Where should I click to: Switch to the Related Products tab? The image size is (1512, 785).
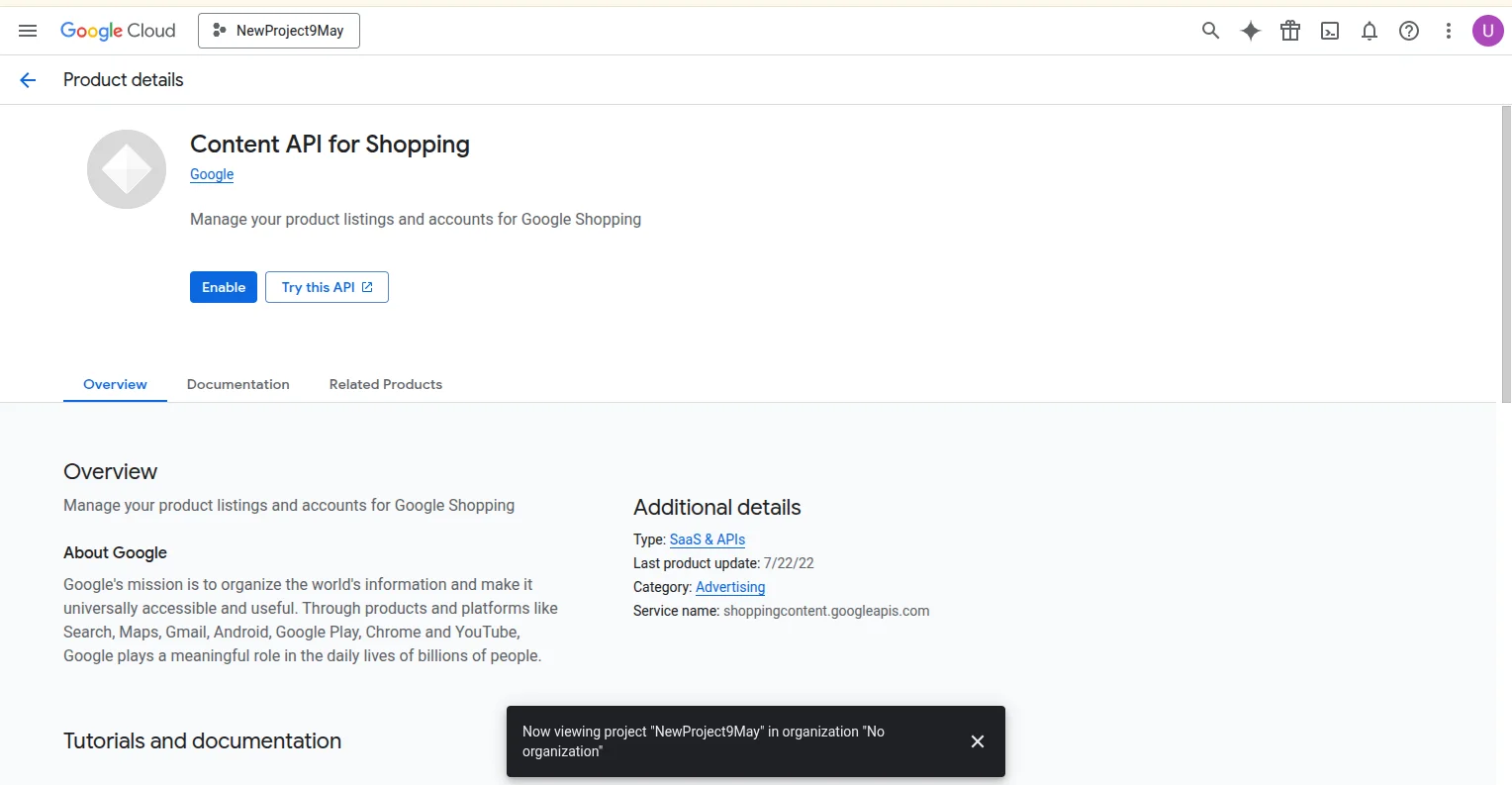385,384
